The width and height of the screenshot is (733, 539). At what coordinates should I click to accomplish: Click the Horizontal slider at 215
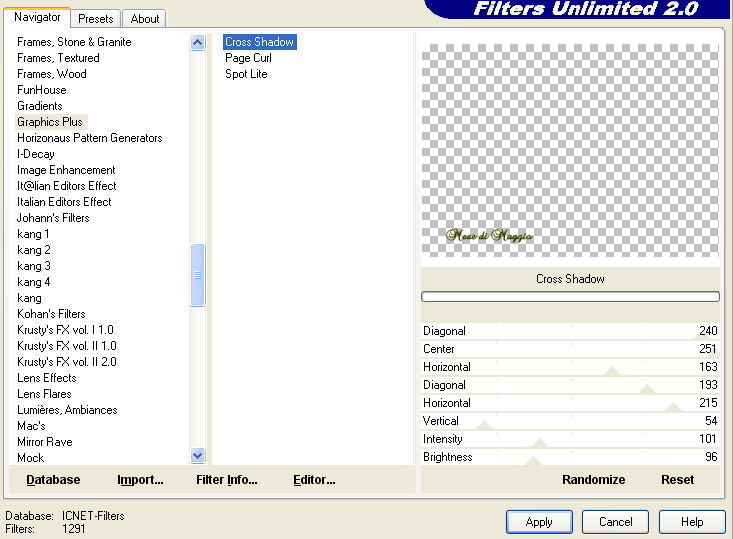point(570,403)
